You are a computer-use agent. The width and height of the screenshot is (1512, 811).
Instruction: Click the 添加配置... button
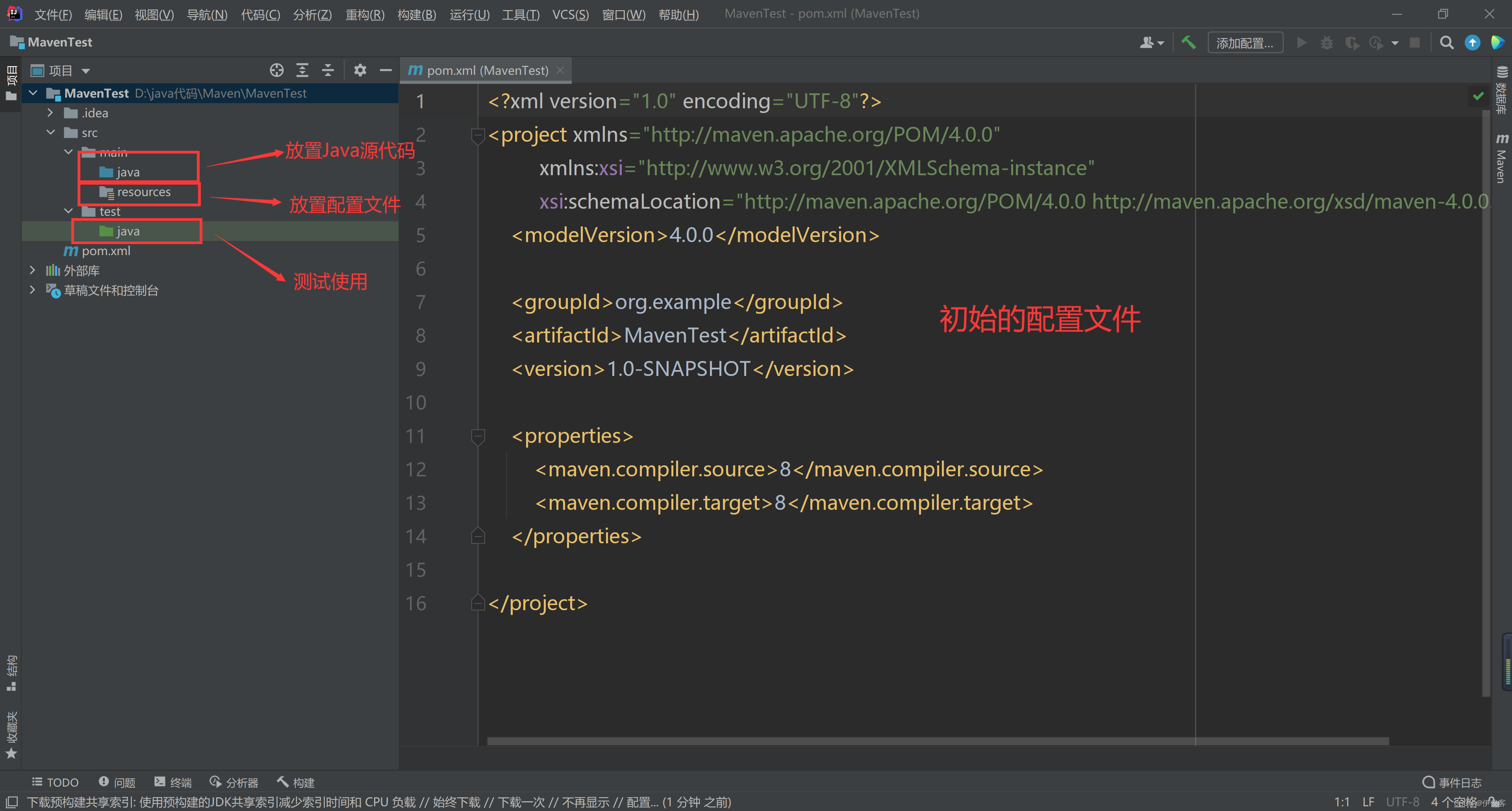pos(1245,43)
